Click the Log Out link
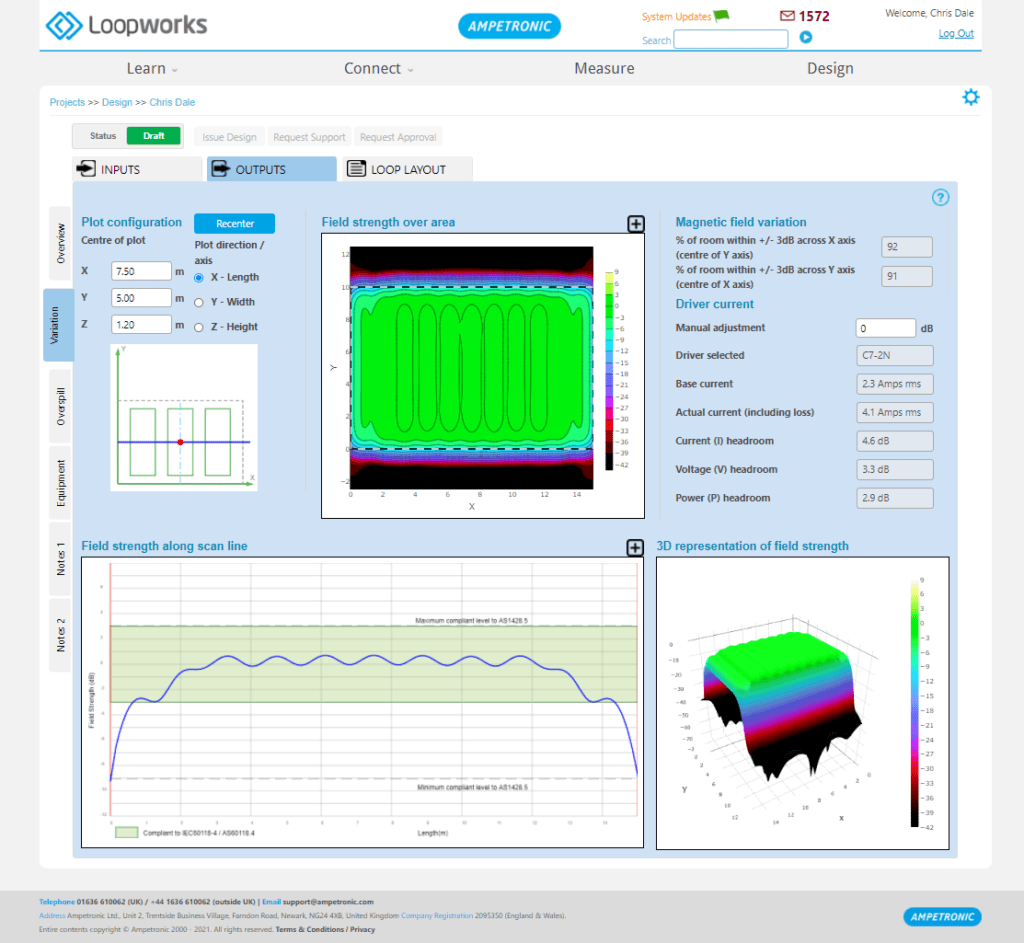Image resolution: width=1024 pixels, height=943 pixels. [x=956, y=33]
